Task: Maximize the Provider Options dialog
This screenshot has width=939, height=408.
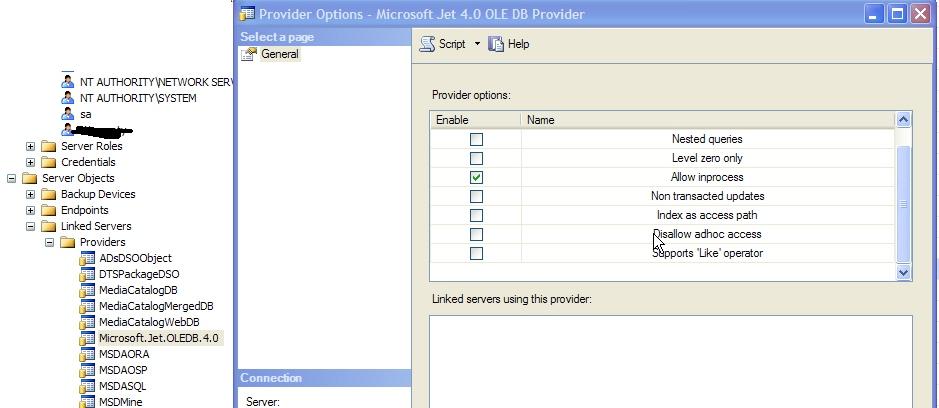Action: point(898,14)
